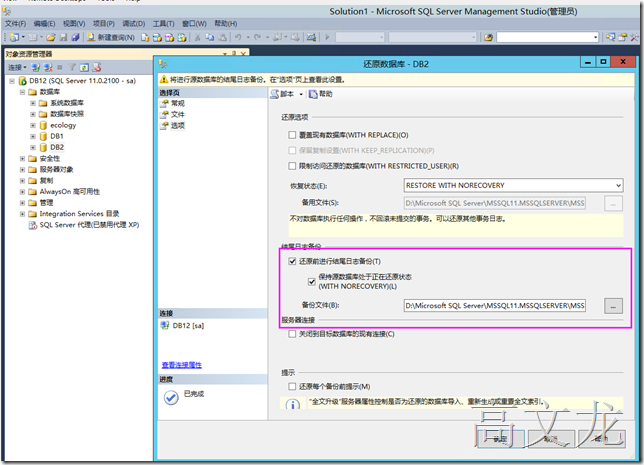This screenshot has height=465, width=644.
Task: Click the Redo arrow icon
Action: 258,37
